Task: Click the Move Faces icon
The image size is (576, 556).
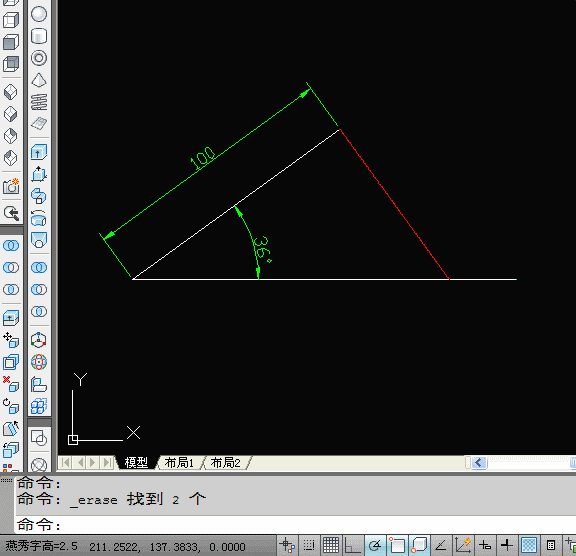Action: point(11,340)
